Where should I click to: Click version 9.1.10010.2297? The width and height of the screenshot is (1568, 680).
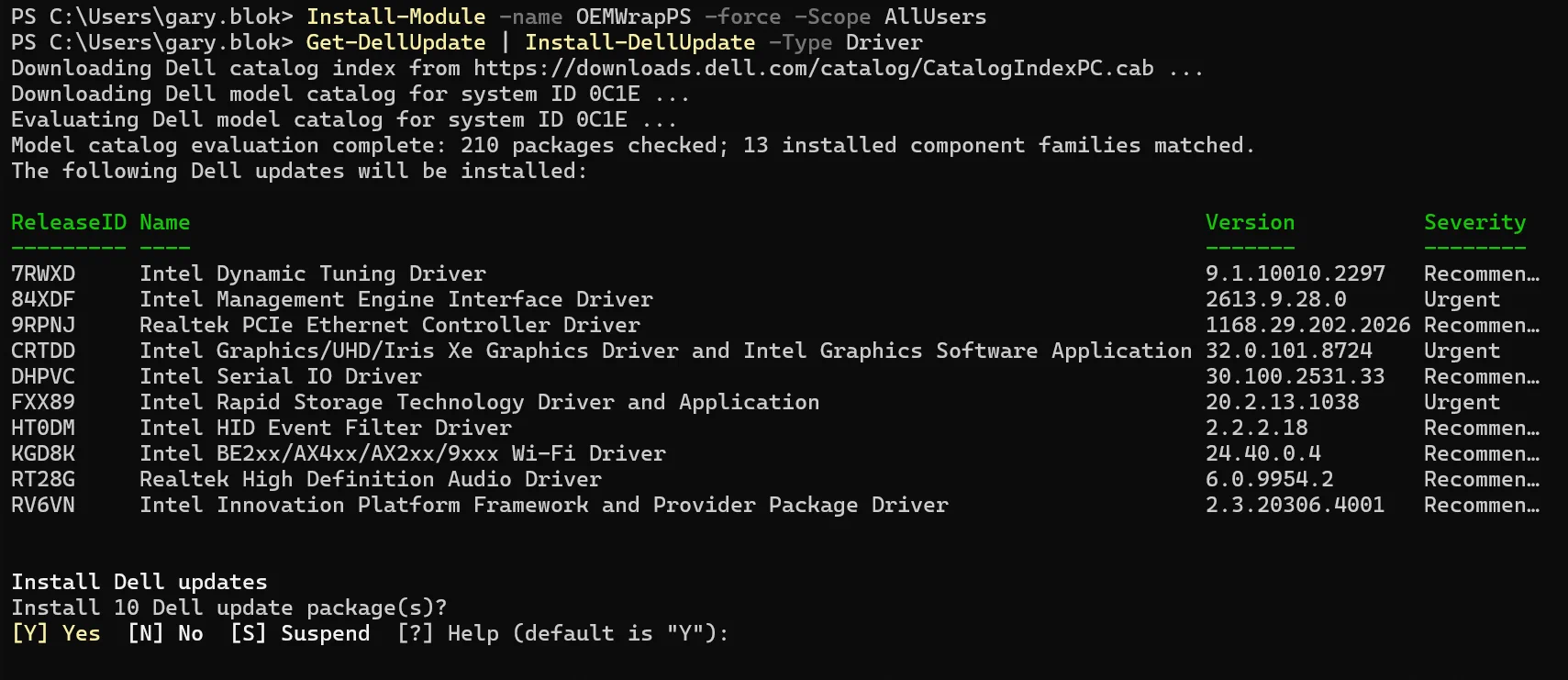[1296, 273]
